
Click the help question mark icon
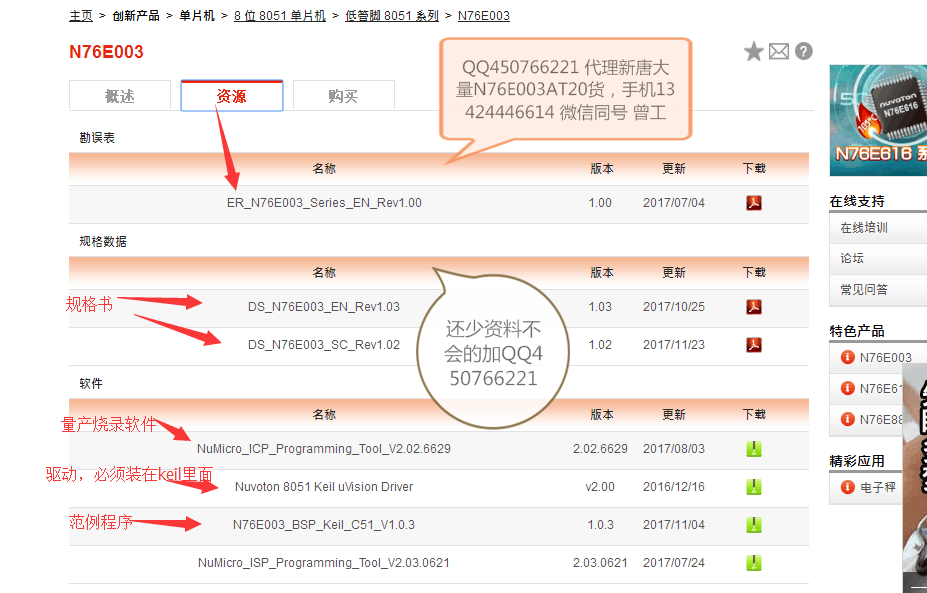(x=803, y=52)
